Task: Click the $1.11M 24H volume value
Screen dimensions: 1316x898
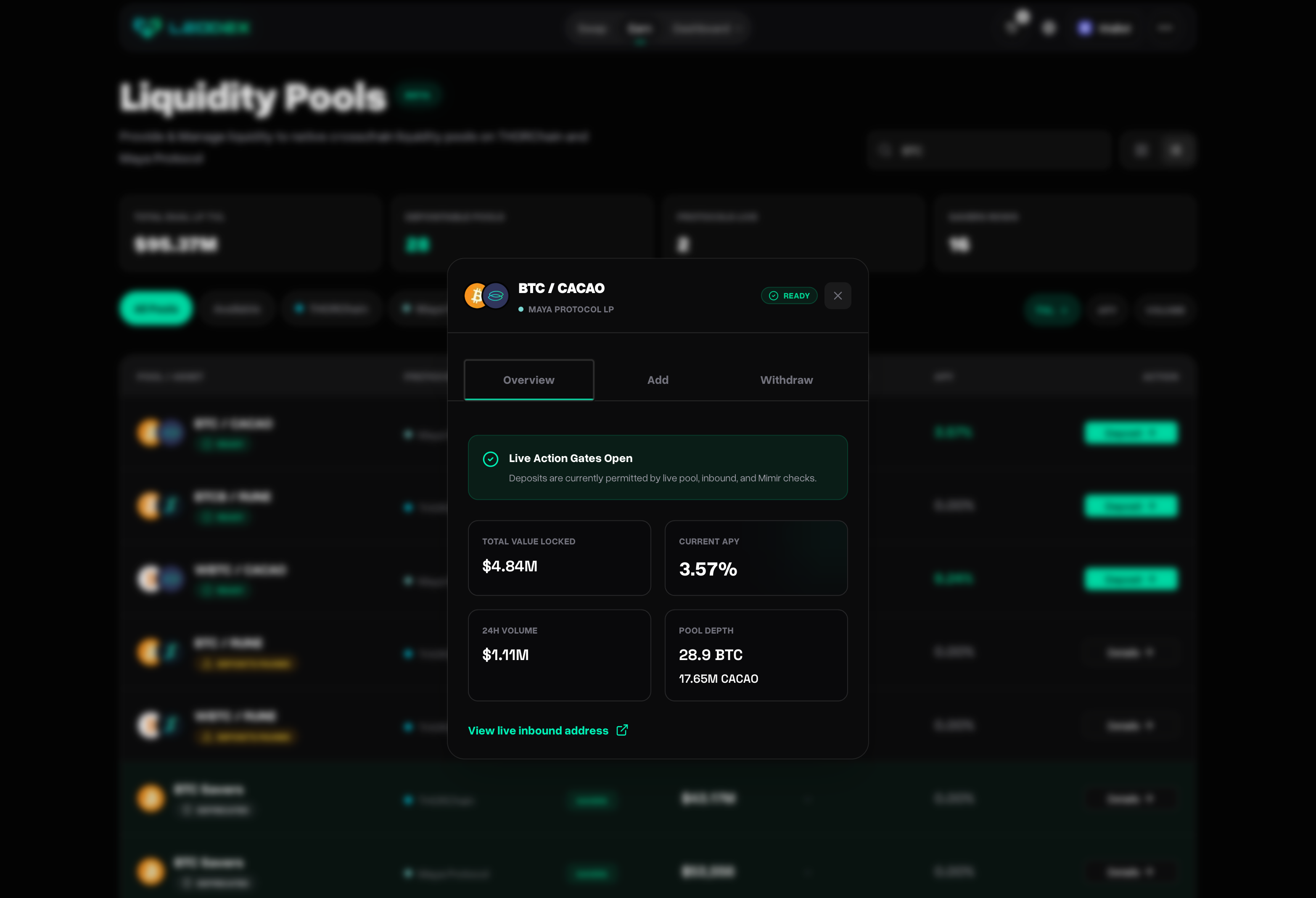Action: (505, 655)
